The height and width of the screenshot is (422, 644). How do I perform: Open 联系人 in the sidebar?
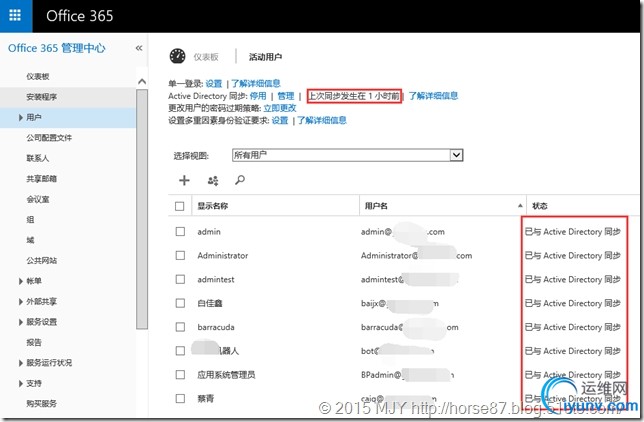[38, 158]
